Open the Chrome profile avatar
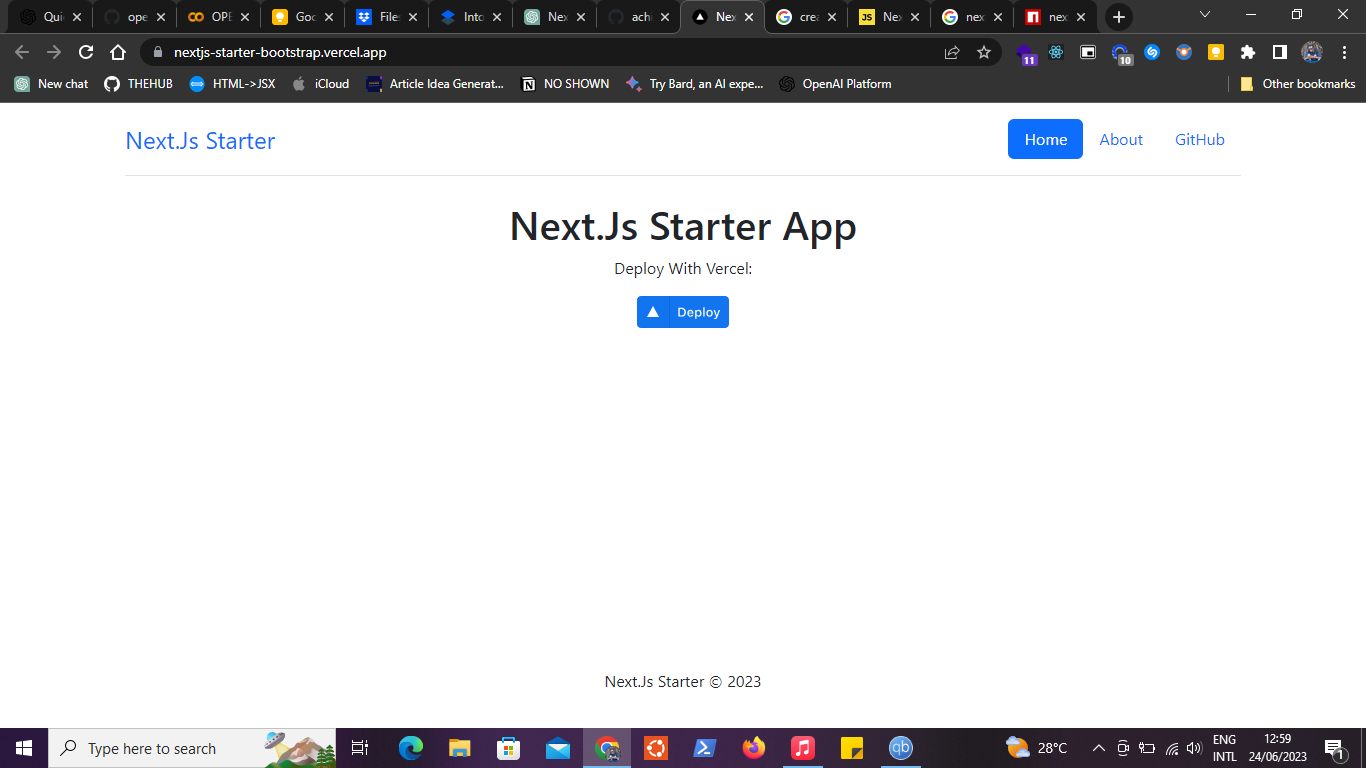Screen dimensions: 1366x768 pyautogui.click(x=1312, y=52)
